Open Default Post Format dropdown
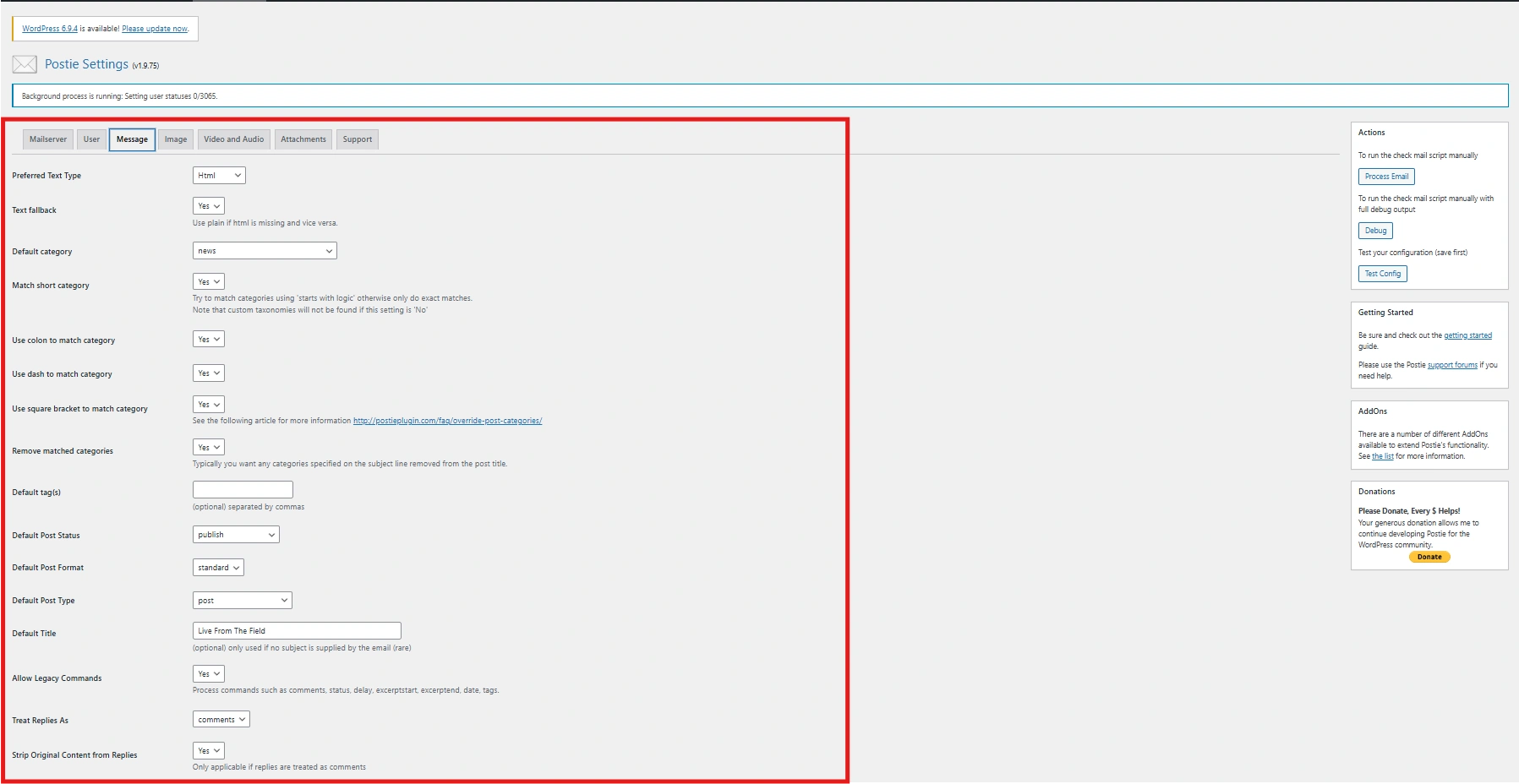The image size is (1519, 784). [x=218, y=568]
